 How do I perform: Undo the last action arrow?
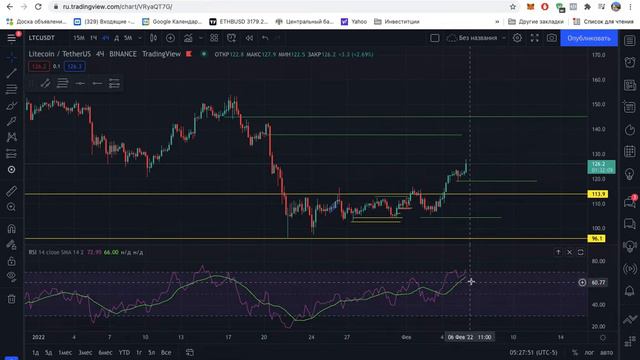pyautogui.click(x=265, y=38)
